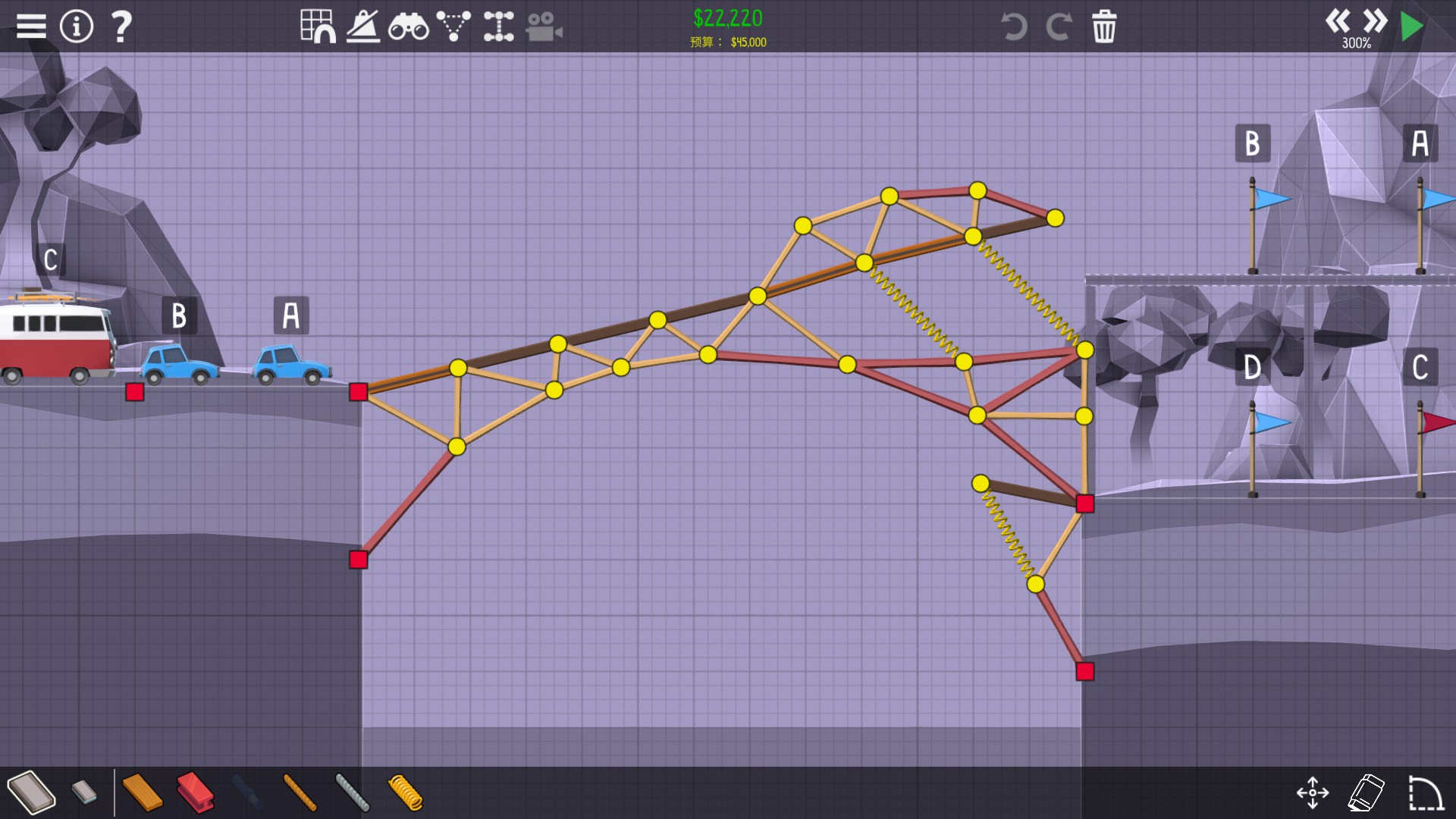Viewport: 1456px width, 819px height.
Task: Select the road material
Action: pos(31,792)
